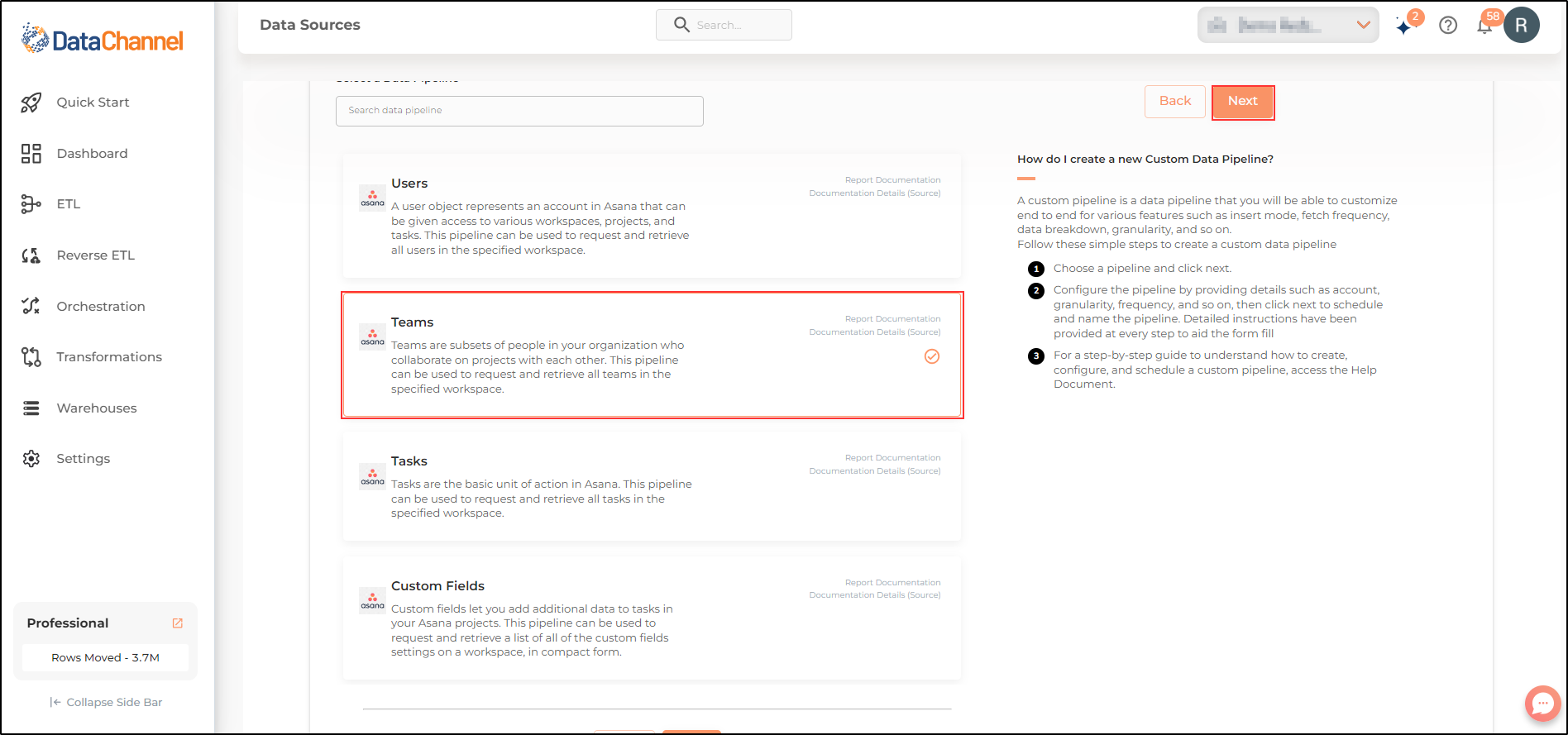
Task: Open Custom Fields Report Documentation link
Action: (x=892, y=583)
